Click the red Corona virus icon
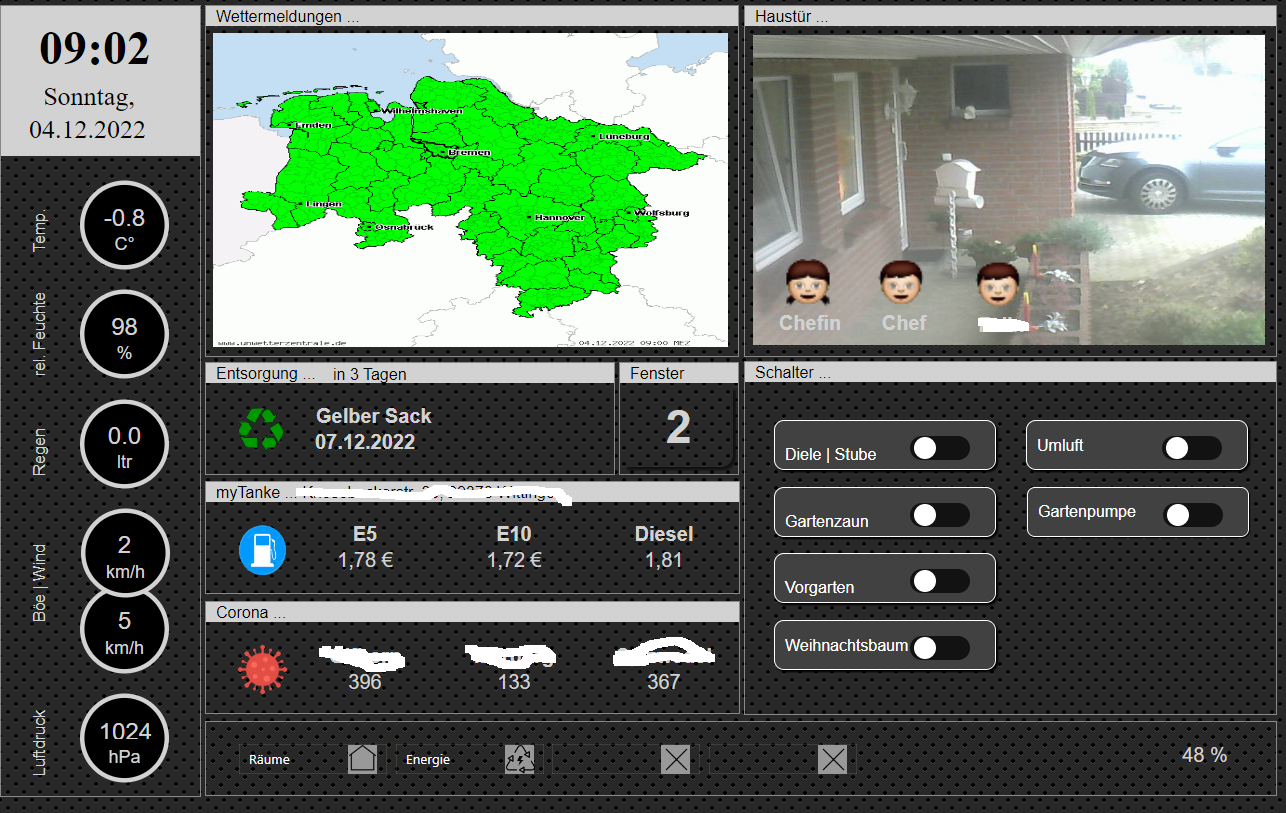 (x=262, y=669)
